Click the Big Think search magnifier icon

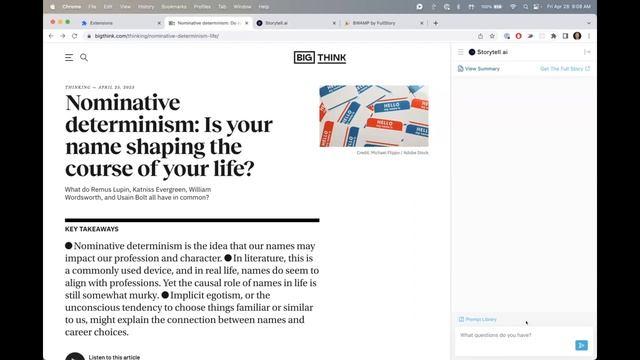[x=84, y=58]
